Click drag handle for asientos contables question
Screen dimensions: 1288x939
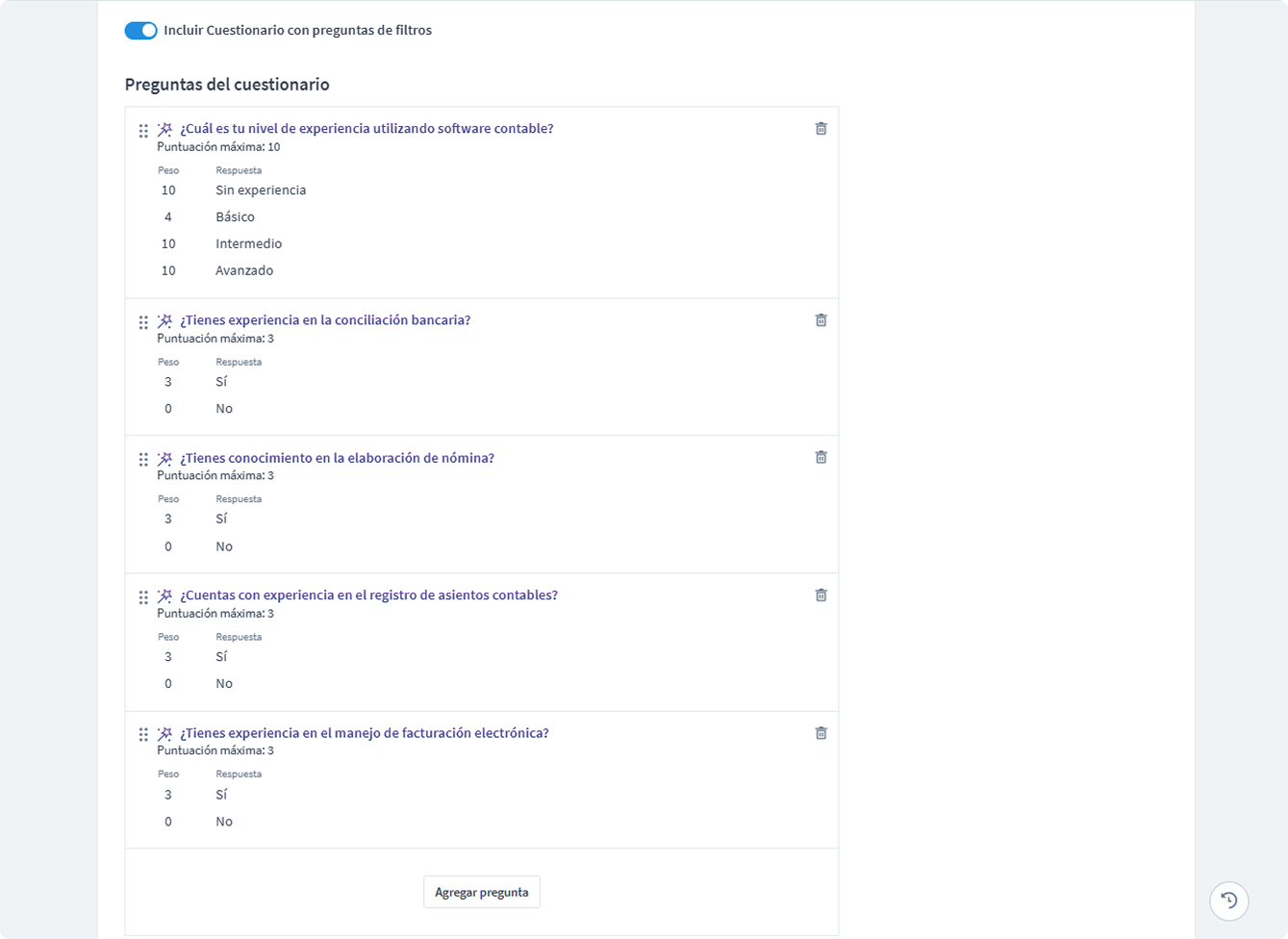[x=143, y=596]
